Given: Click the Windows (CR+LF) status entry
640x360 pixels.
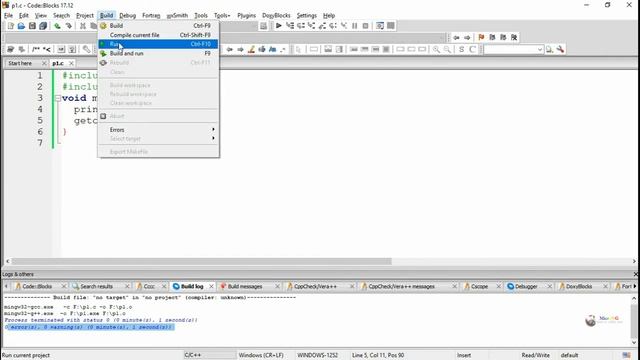Looking at the screenshot, I should [x=261, y=355].
